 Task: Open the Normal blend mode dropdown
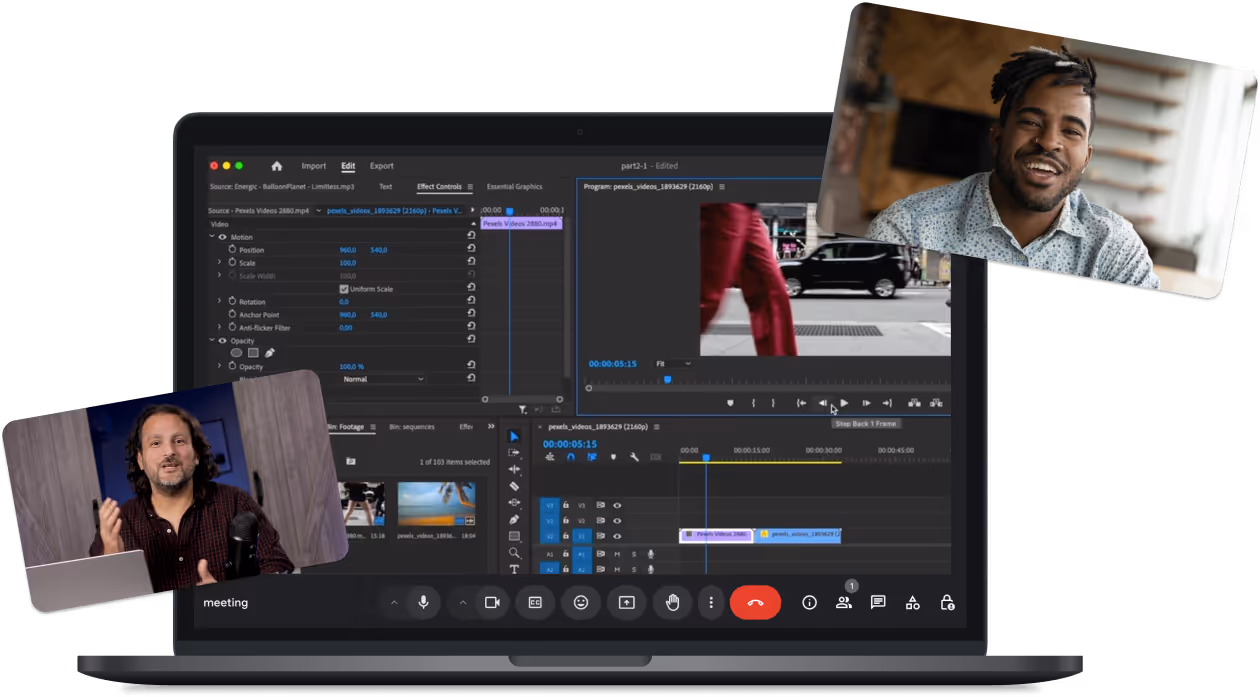pos(383,379)
